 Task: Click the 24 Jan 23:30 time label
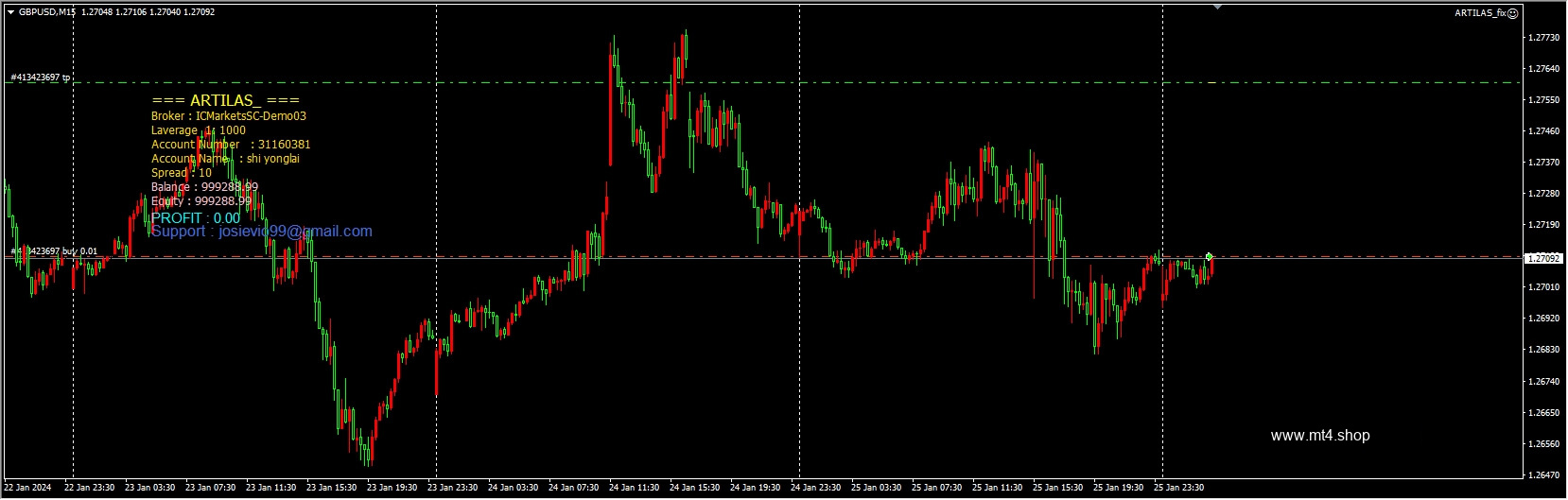click(816, 489)
